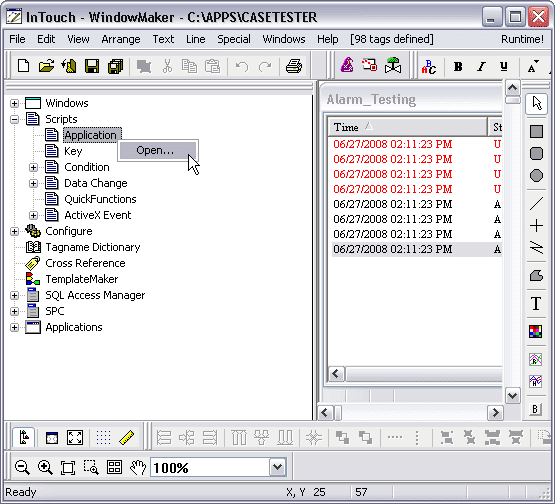The width and height of the screenshot is (555, 504).
Task: Select the Polyline tool
Action: [x=537, y=247]
